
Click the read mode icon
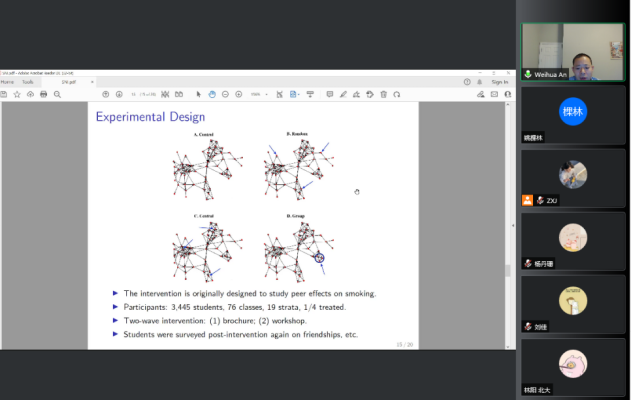pos(310,94)
